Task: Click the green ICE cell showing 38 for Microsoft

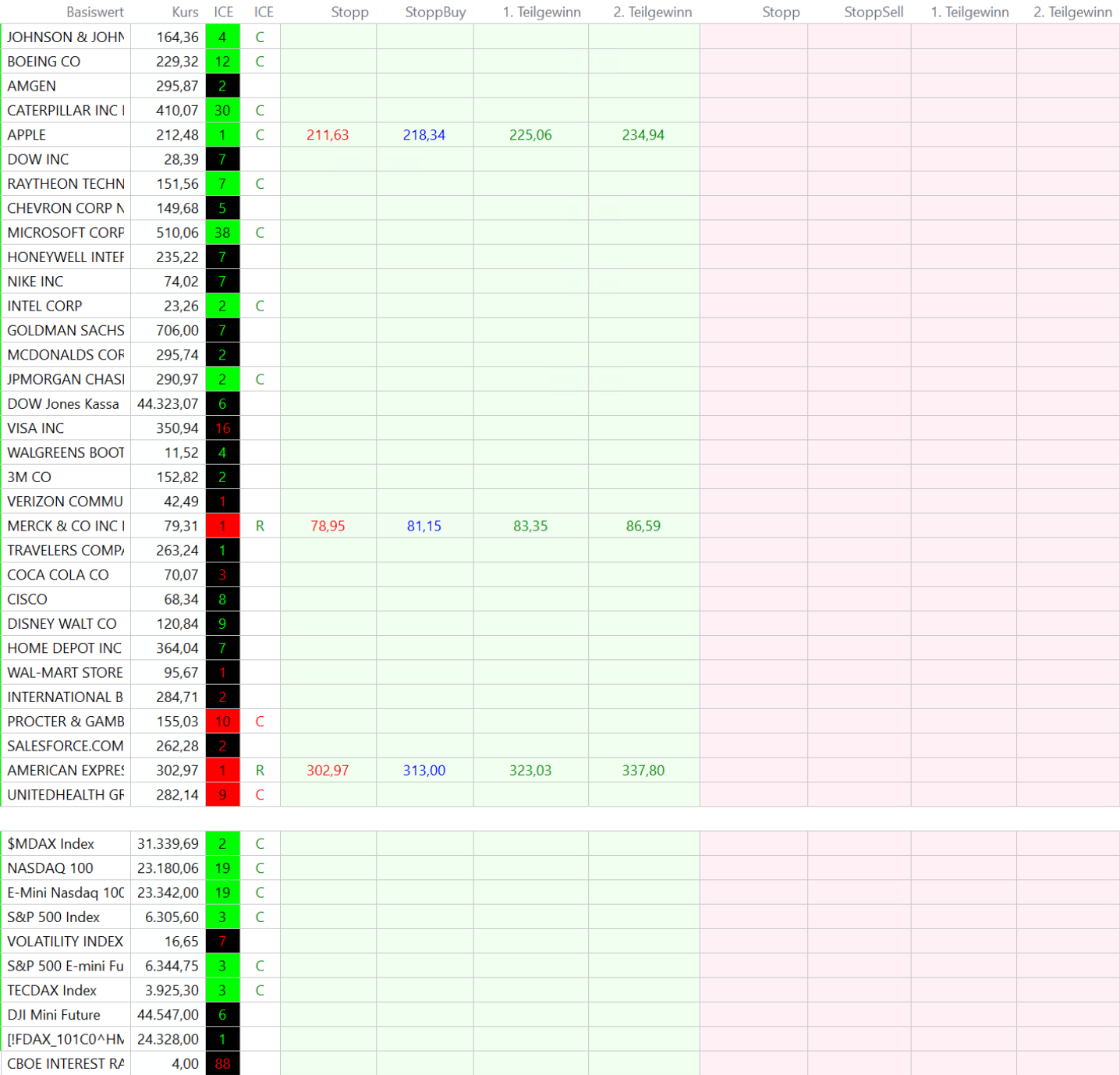Action: pos(222,232)
